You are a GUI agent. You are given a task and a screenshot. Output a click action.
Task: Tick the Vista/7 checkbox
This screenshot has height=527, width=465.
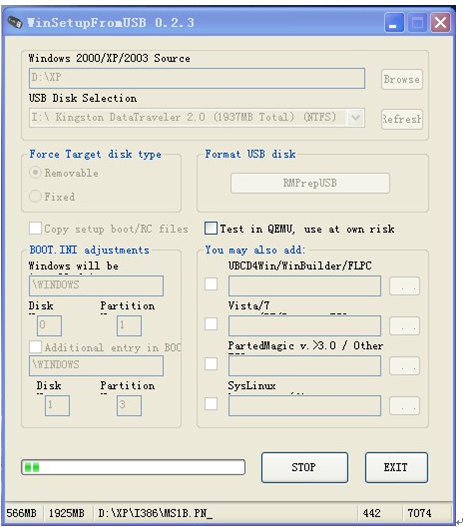pos(211,324)
